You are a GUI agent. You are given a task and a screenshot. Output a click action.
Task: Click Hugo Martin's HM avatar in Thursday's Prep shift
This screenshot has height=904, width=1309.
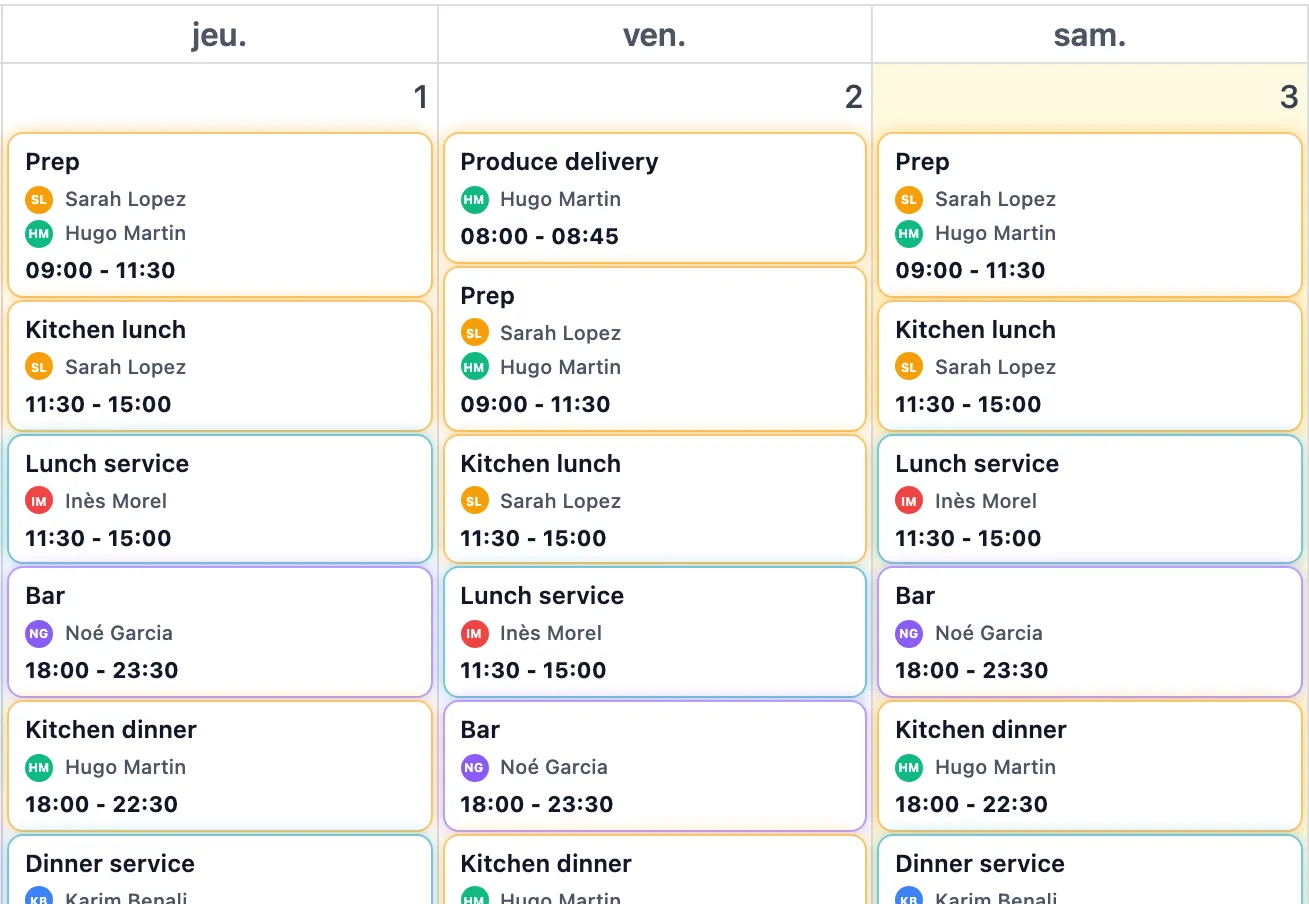point(39,233)
